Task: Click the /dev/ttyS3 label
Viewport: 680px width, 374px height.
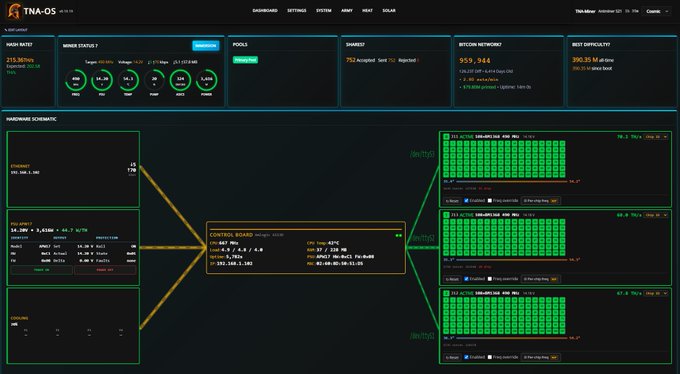Action: pyautogui.click(x=422, y=154)
